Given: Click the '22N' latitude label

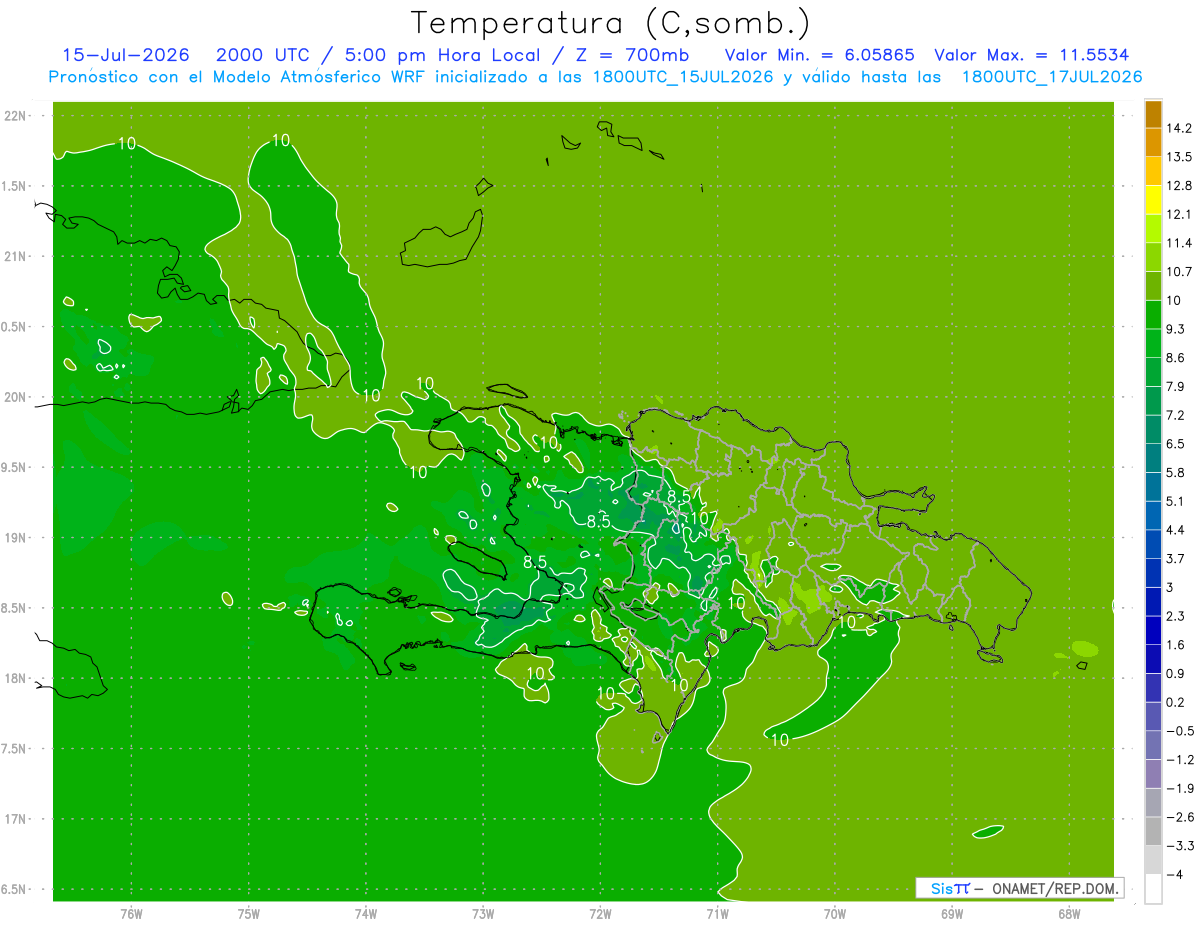Looking at the screenshot, I should pyautogui.click(x=15, y=116).
